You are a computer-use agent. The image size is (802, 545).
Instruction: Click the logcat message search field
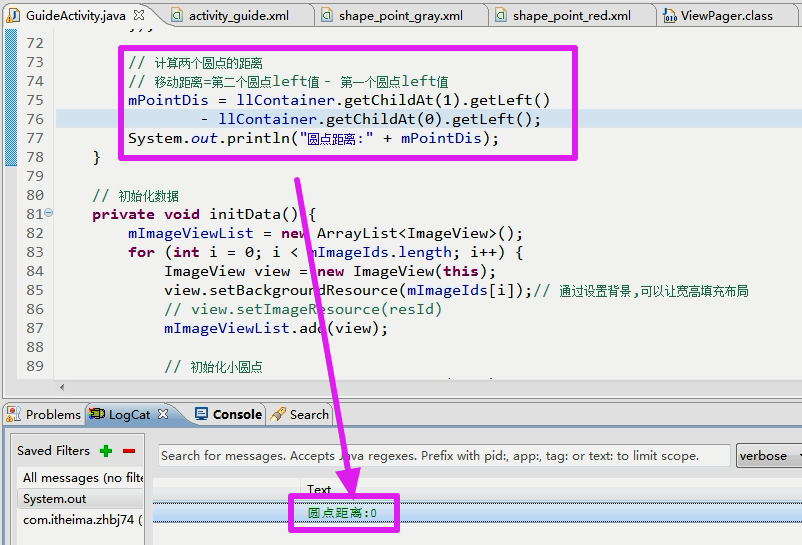pos(444,456)
